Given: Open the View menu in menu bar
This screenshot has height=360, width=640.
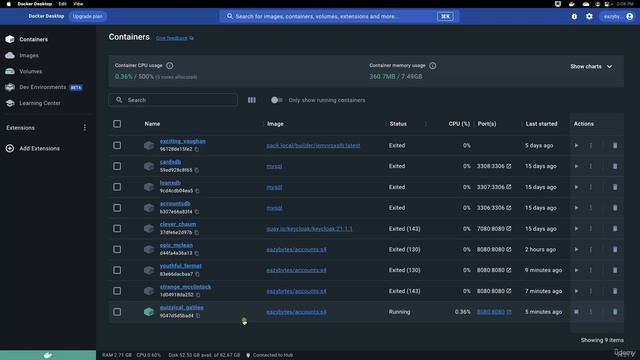Looking at the screenshot, I should (x=78, y=4).
